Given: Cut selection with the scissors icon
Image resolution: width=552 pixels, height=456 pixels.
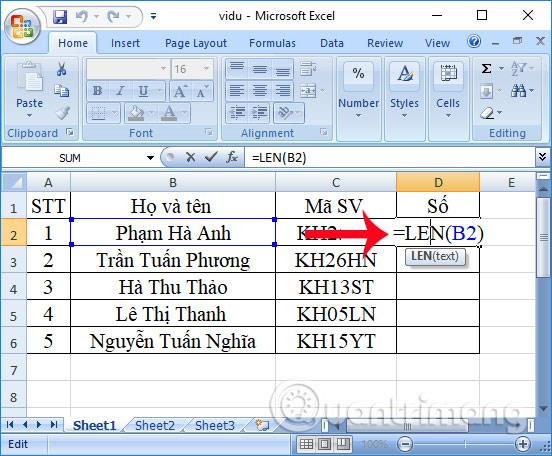Looking at the screenshot, I should tap(62, 69).
